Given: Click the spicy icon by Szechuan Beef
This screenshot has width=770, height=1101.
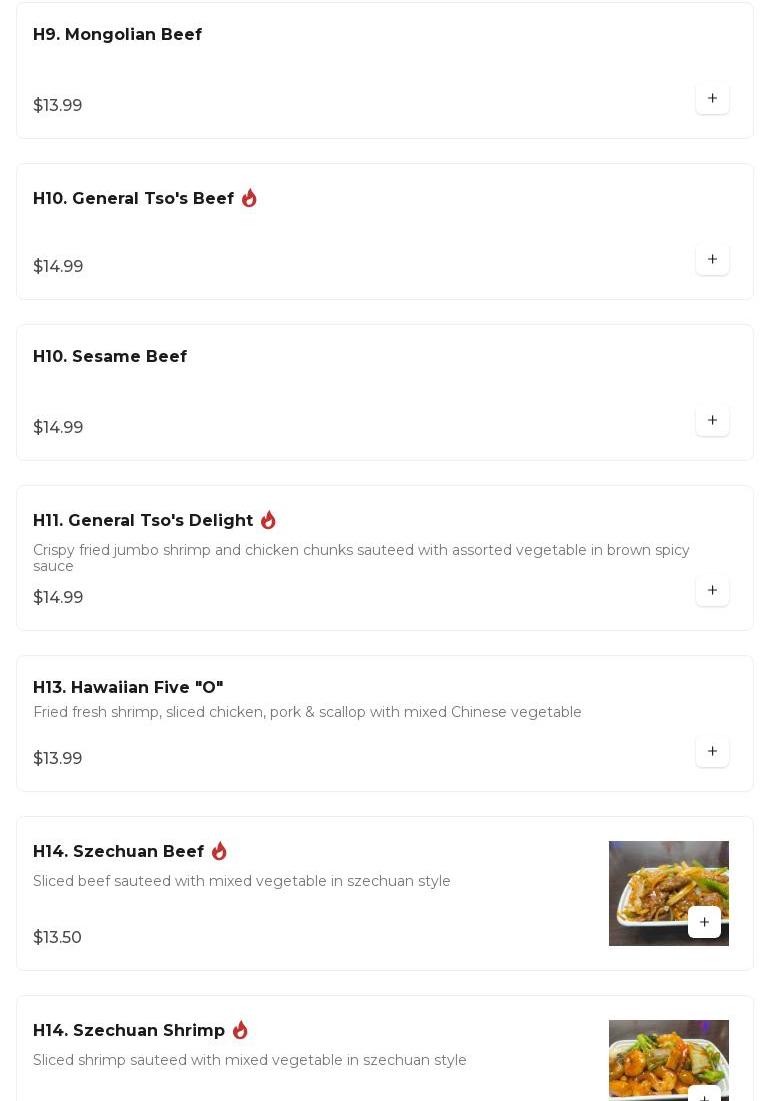Looking at the screenshot, I should (x=219, y=851).
